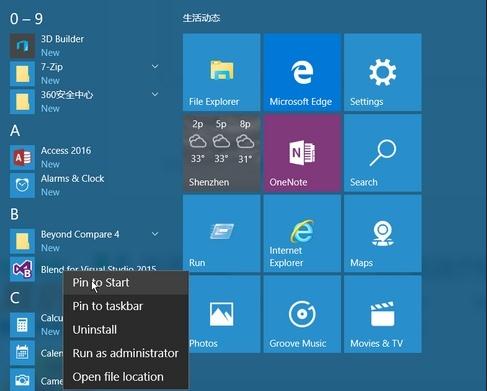Image resolution: width=487 pixels, height=391 pixels.
Task: Click the 3D Builder app icon
Action: 22,46
